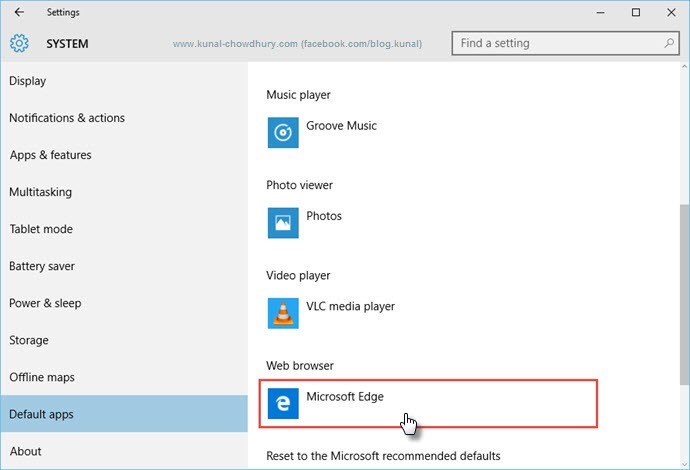690x470 pixels.
Task: Select Default apps in sidebar
Action: click(124, 414)
